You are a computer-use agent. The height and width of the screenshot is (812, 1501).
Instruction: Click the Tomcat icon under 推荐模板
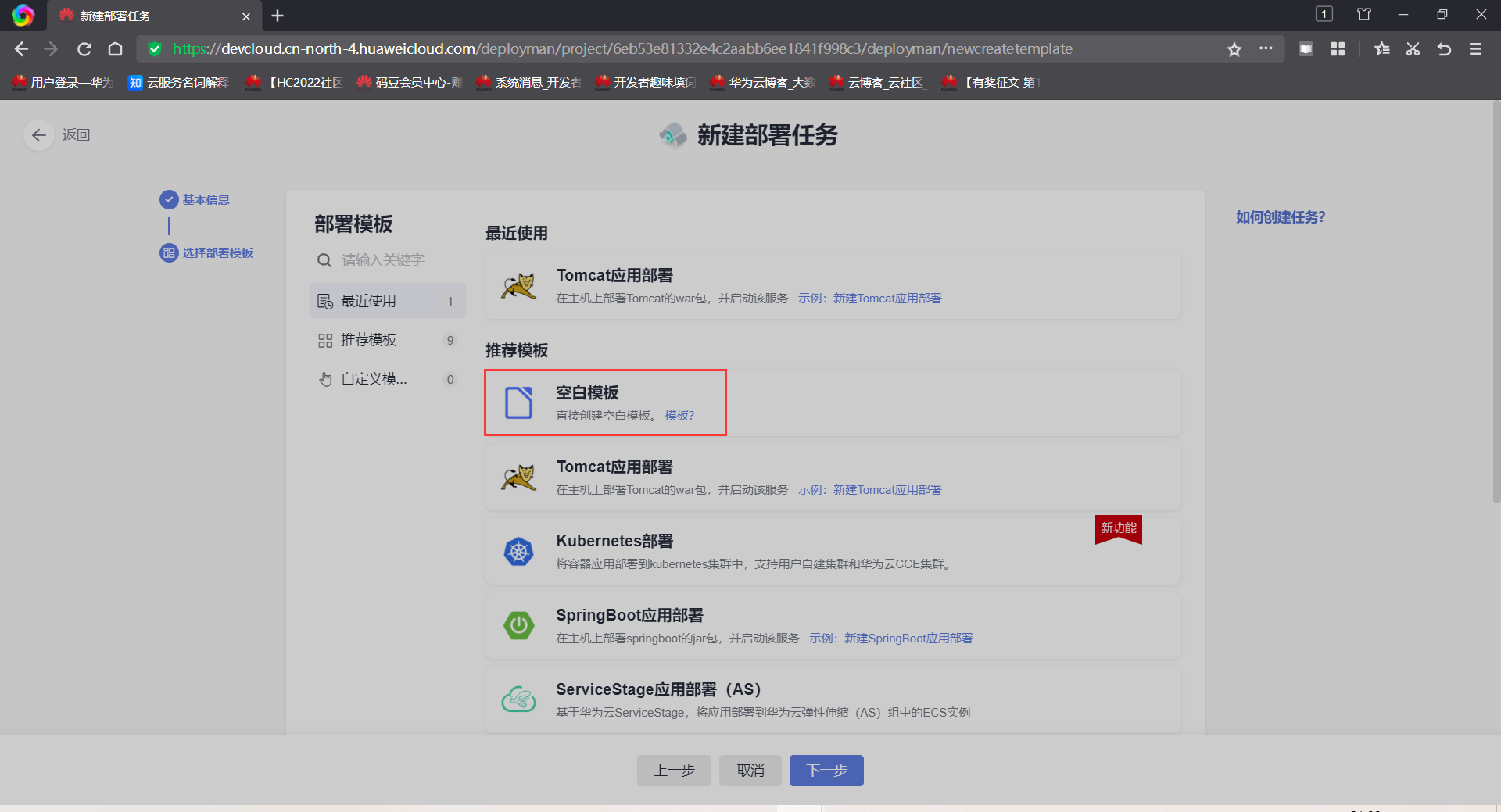tap(518, 478)
